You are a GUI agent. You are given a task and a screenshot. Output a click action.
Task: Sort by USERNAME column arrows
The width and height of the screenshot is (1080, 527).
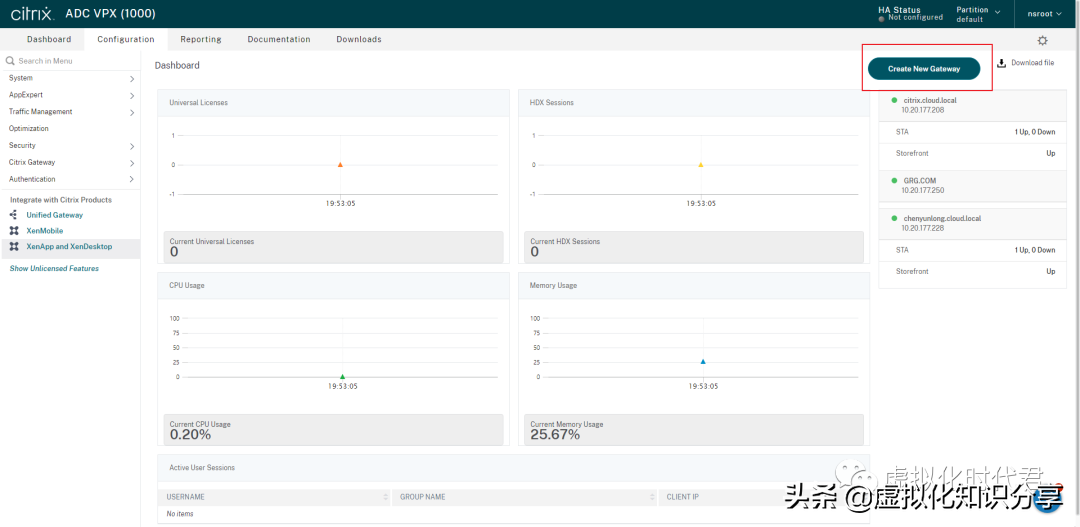click(386, 497)
